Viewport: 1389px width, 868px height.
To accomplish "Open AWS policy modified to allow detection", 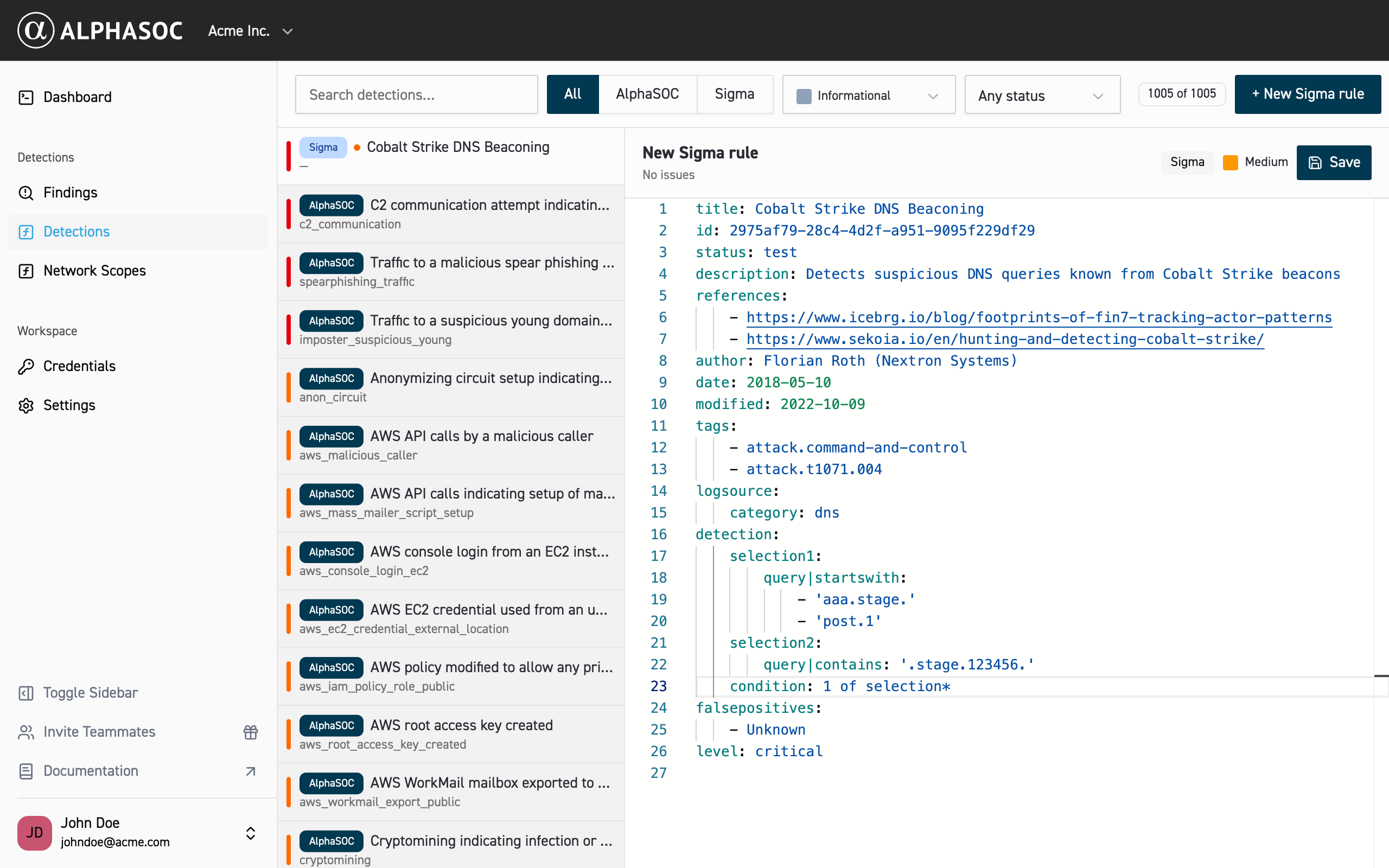I will [450, 676].
